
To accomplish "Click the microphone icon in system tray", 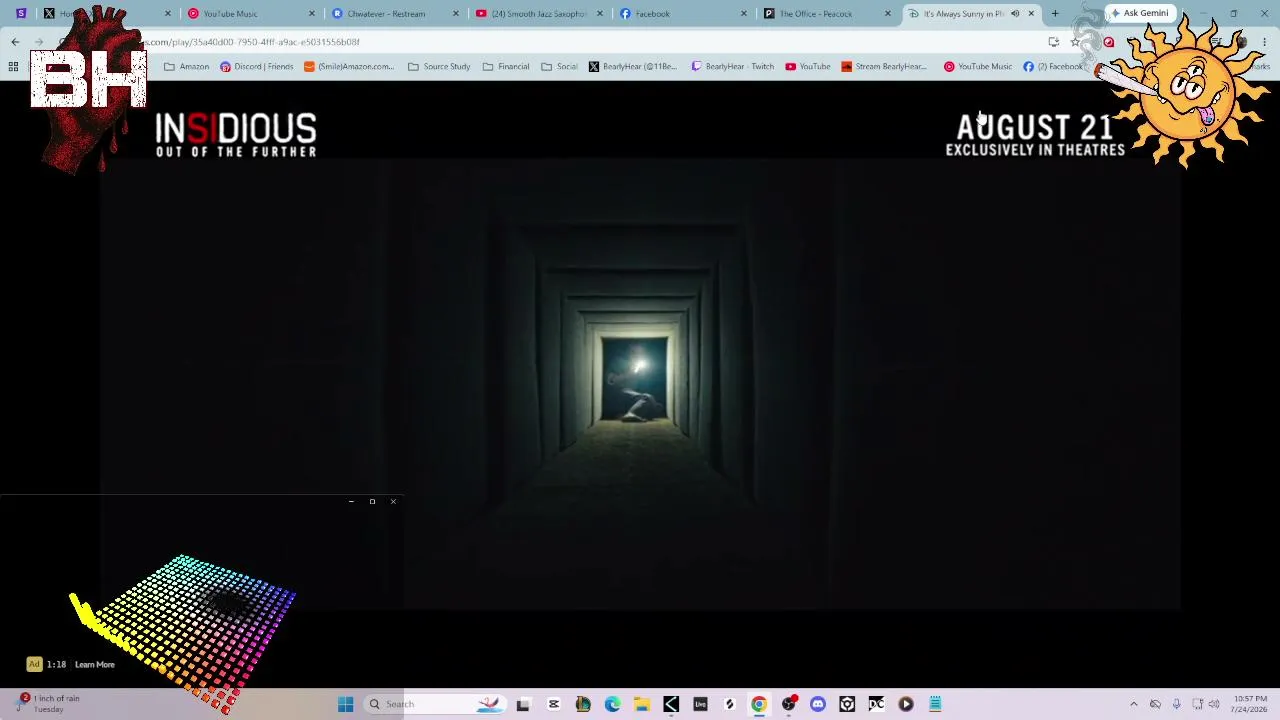I will click(x=1176, y=704).
